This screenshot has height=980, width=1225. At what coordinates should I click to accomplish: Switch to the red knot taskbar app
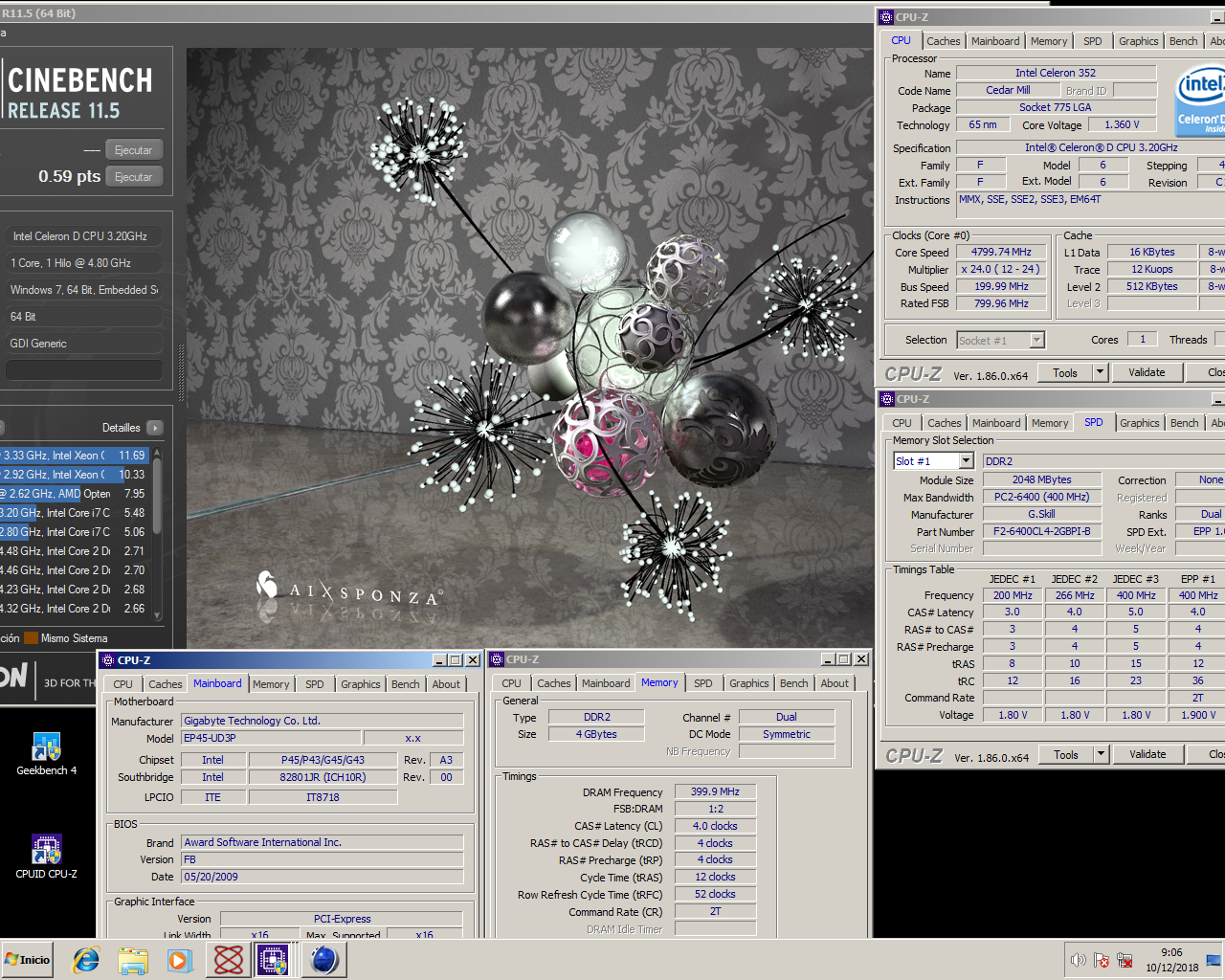click(228, 960)
